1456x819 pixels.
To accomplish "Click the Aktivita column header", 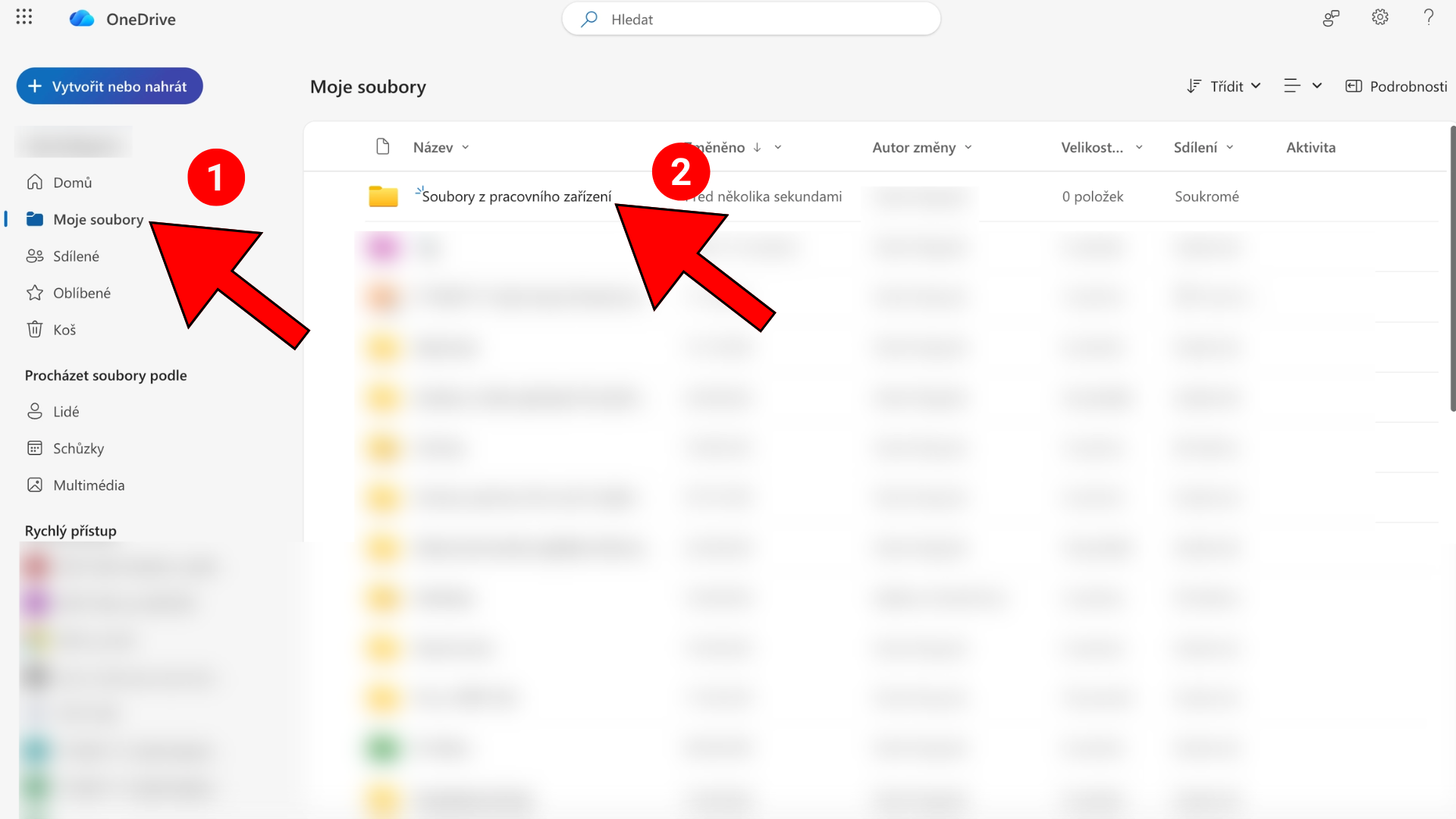I will [x=1310, y=148].
